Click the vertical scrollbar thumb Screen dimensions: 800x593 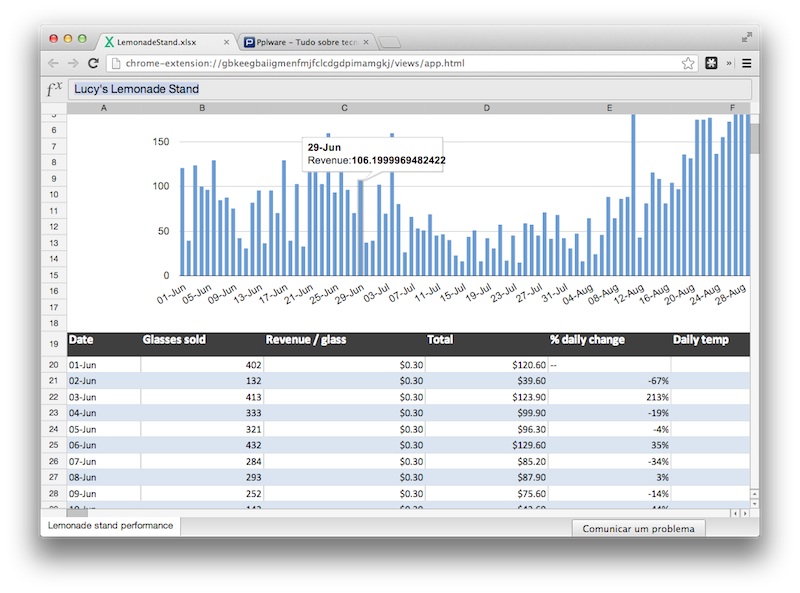(x=755, y=138)
